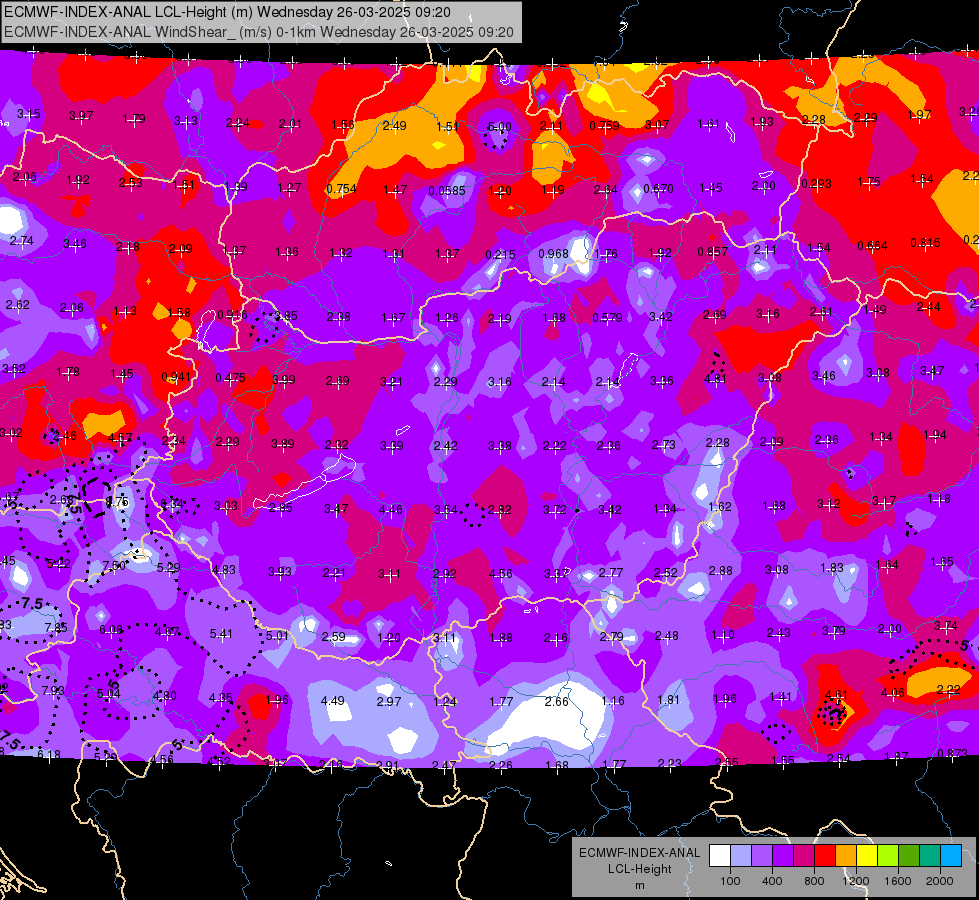
Task: Click the wind shear value '0.664'
Action: pos(872,245)
